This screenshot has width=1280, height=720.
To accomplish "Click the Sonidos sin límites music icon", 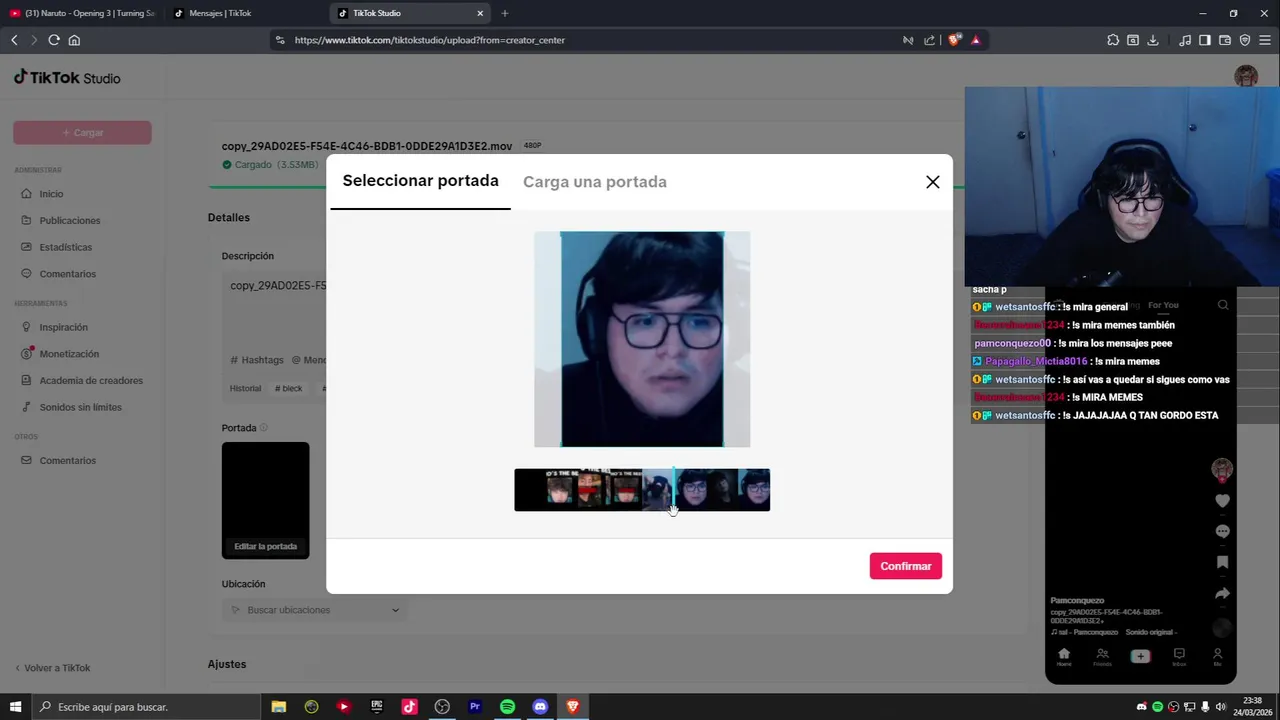I will click(x=27, y=407).
